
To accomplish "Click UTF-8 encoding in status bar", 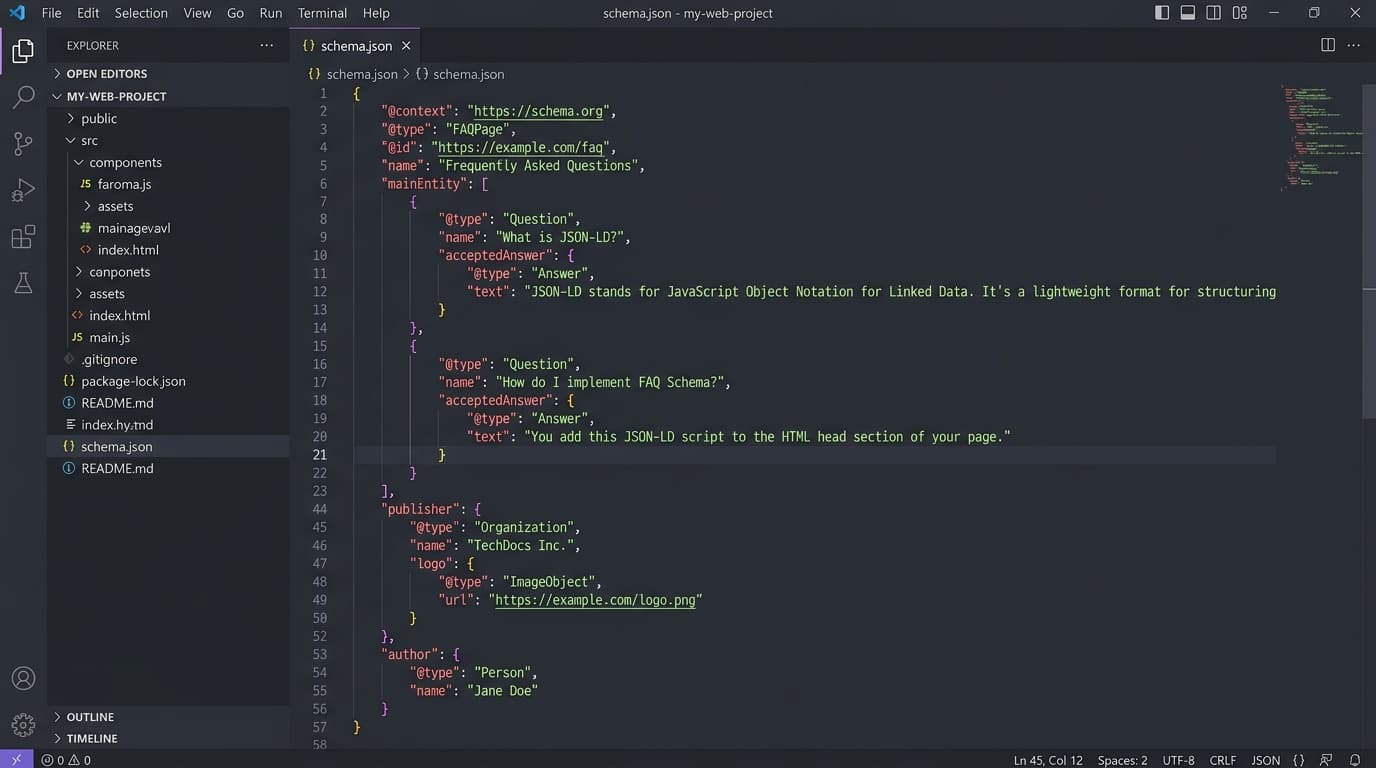I will pyautogui.click(x=1177, y=760).
